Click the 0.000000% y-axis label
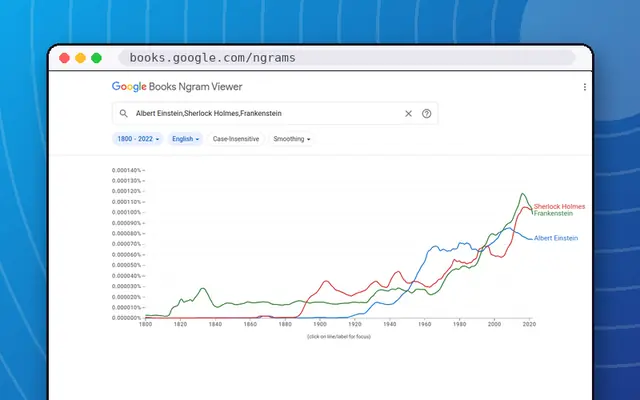Screen dimensions: 640x400 (x=127, y=318)
